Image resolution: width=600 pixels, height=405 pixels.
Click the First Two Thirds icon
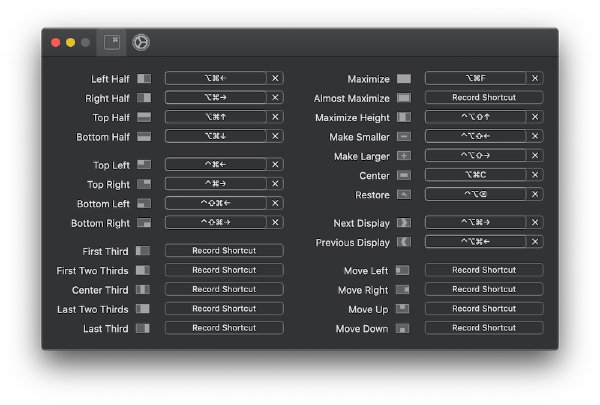pyautogui.click(x=143, y=270)
